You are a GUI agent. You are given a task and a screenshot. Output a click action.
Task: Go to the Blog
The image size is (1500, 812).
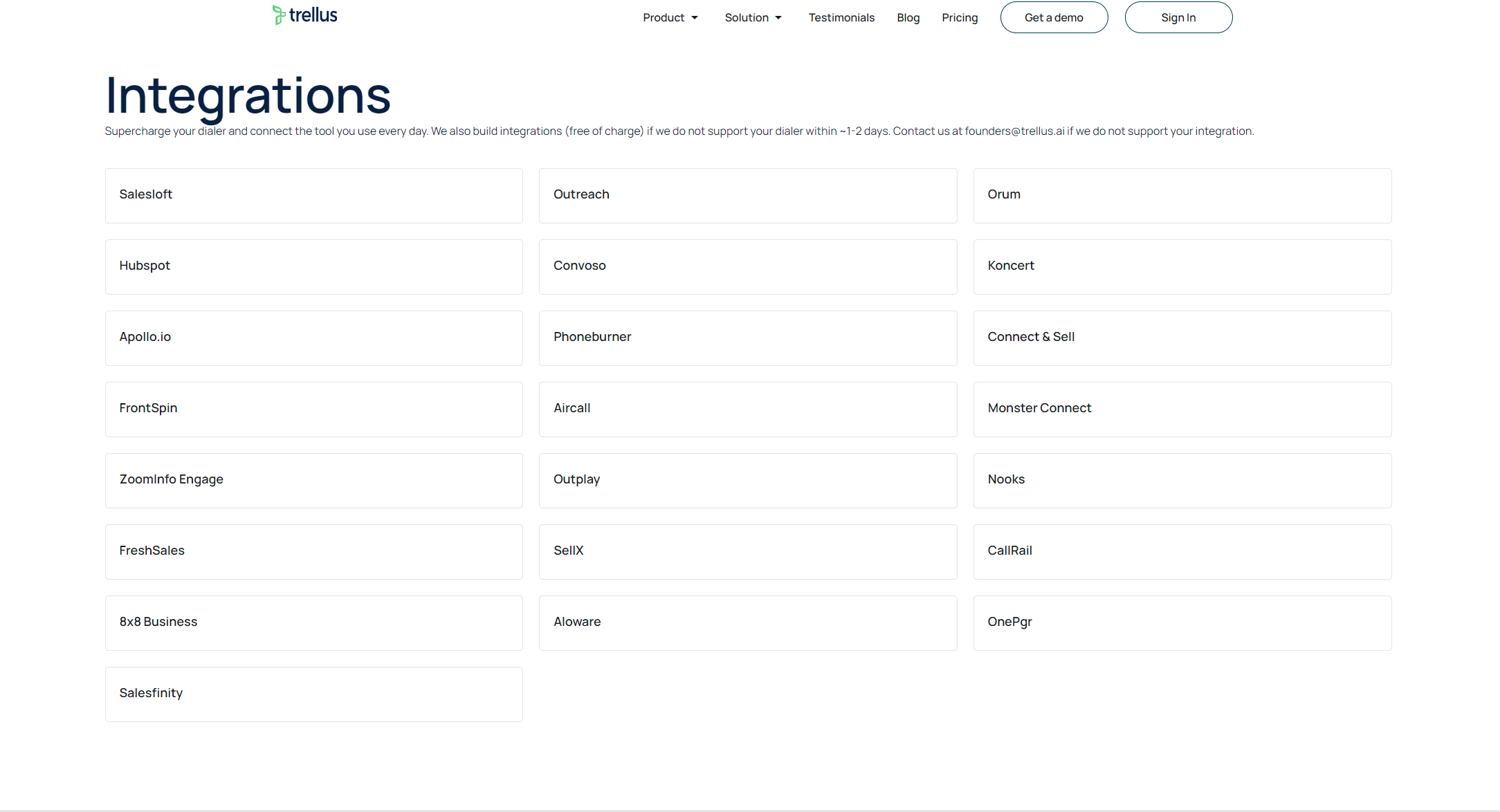pyautogui.click(x=908, y=18)
